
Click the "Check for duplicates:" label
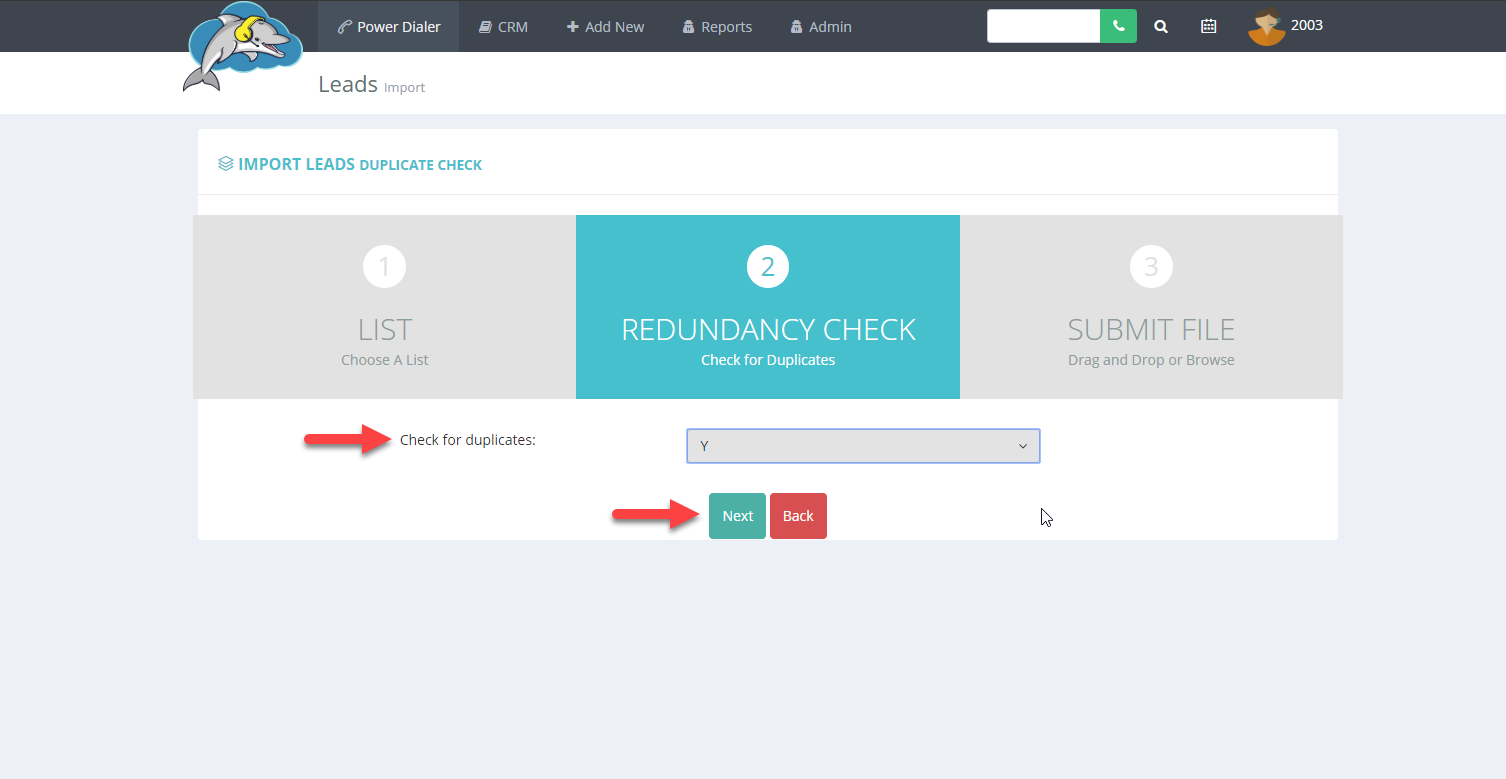468,439
